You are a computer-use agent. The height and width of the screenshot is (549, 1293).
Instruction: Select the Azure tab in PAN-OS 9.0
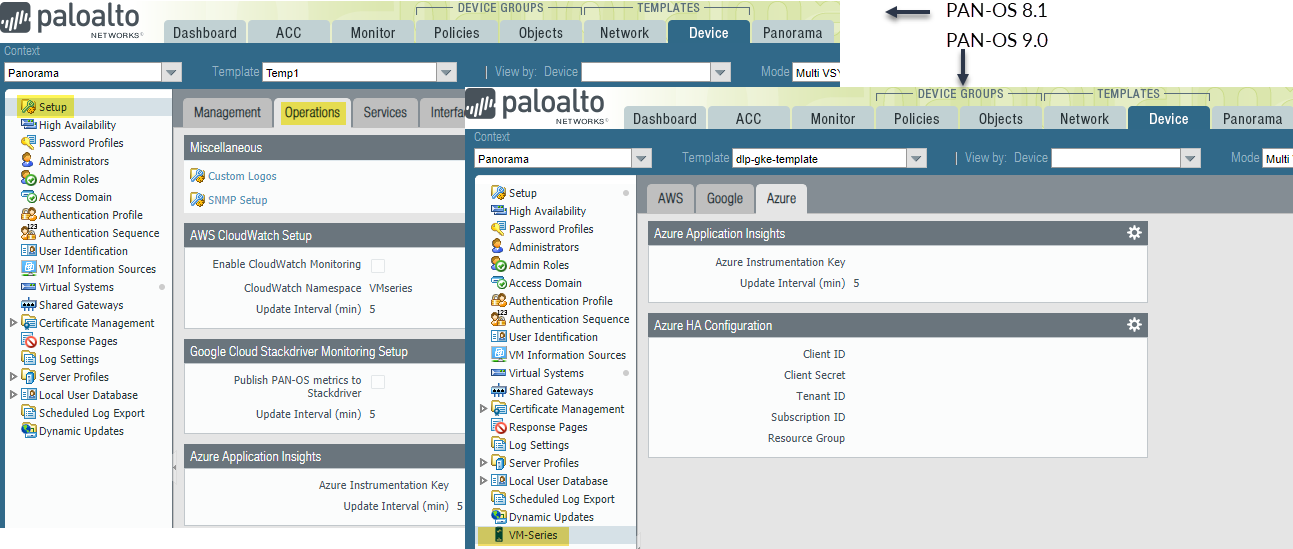782,198
